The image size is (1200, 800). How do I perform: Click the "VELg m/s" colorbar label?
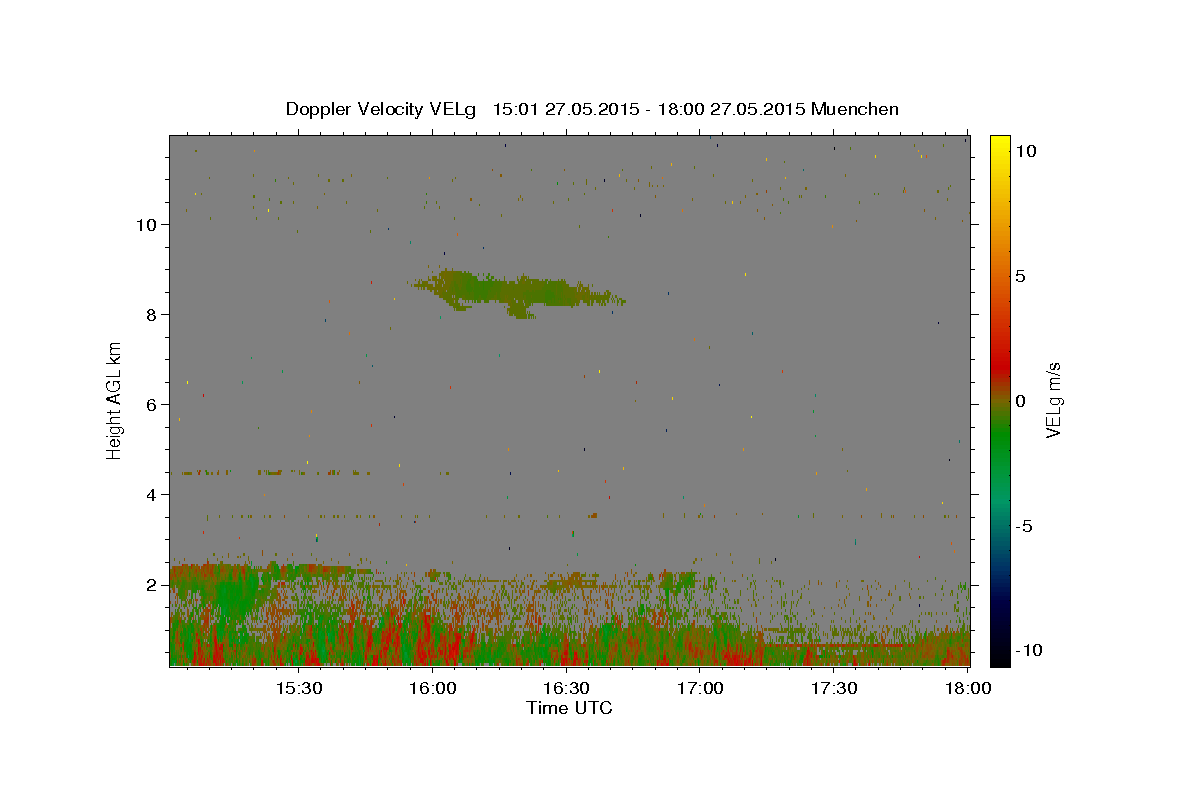(1053, 400)
